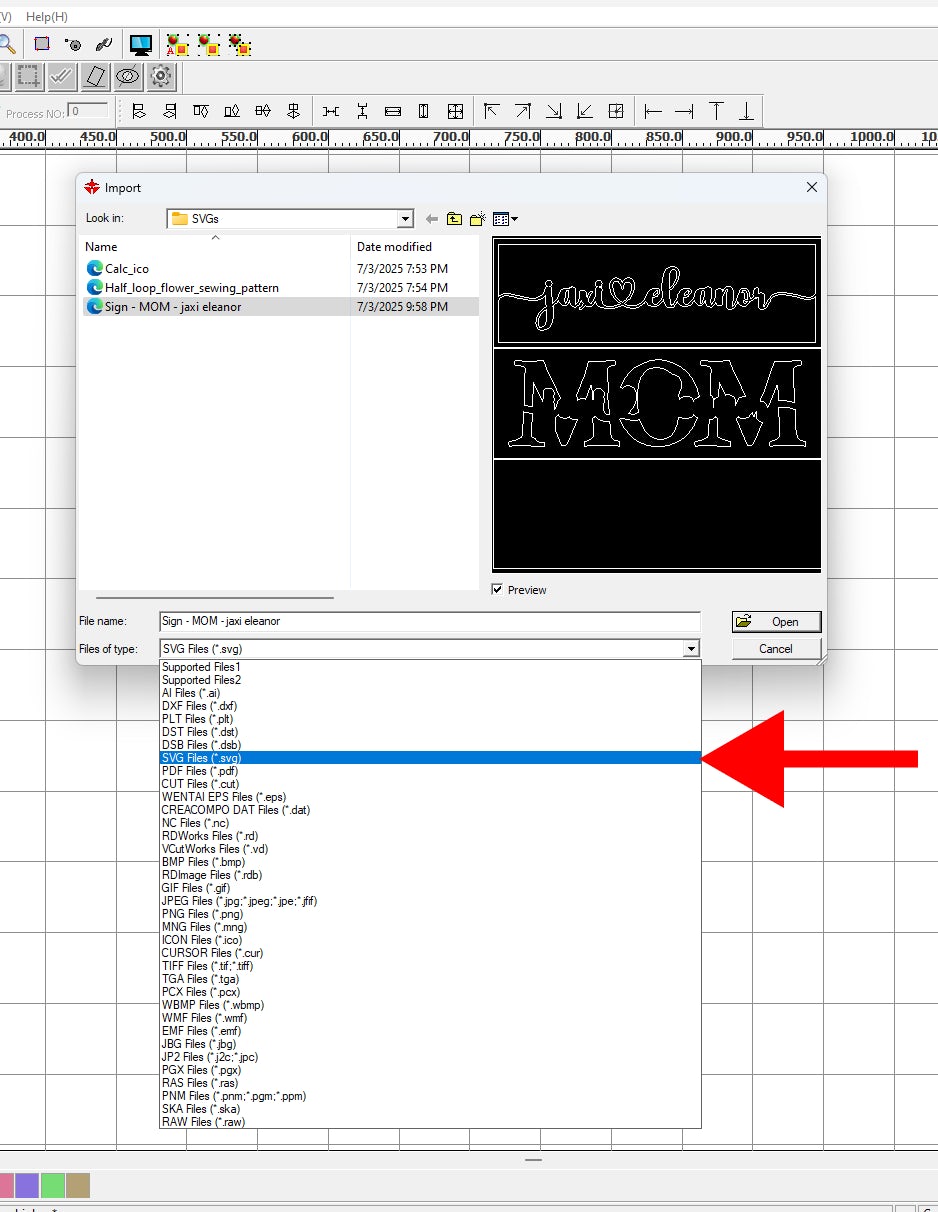Click the gear settings icon in second toolbar
Screen dimensions: 938x1212
pyautogui.click(x=160, y=75)
